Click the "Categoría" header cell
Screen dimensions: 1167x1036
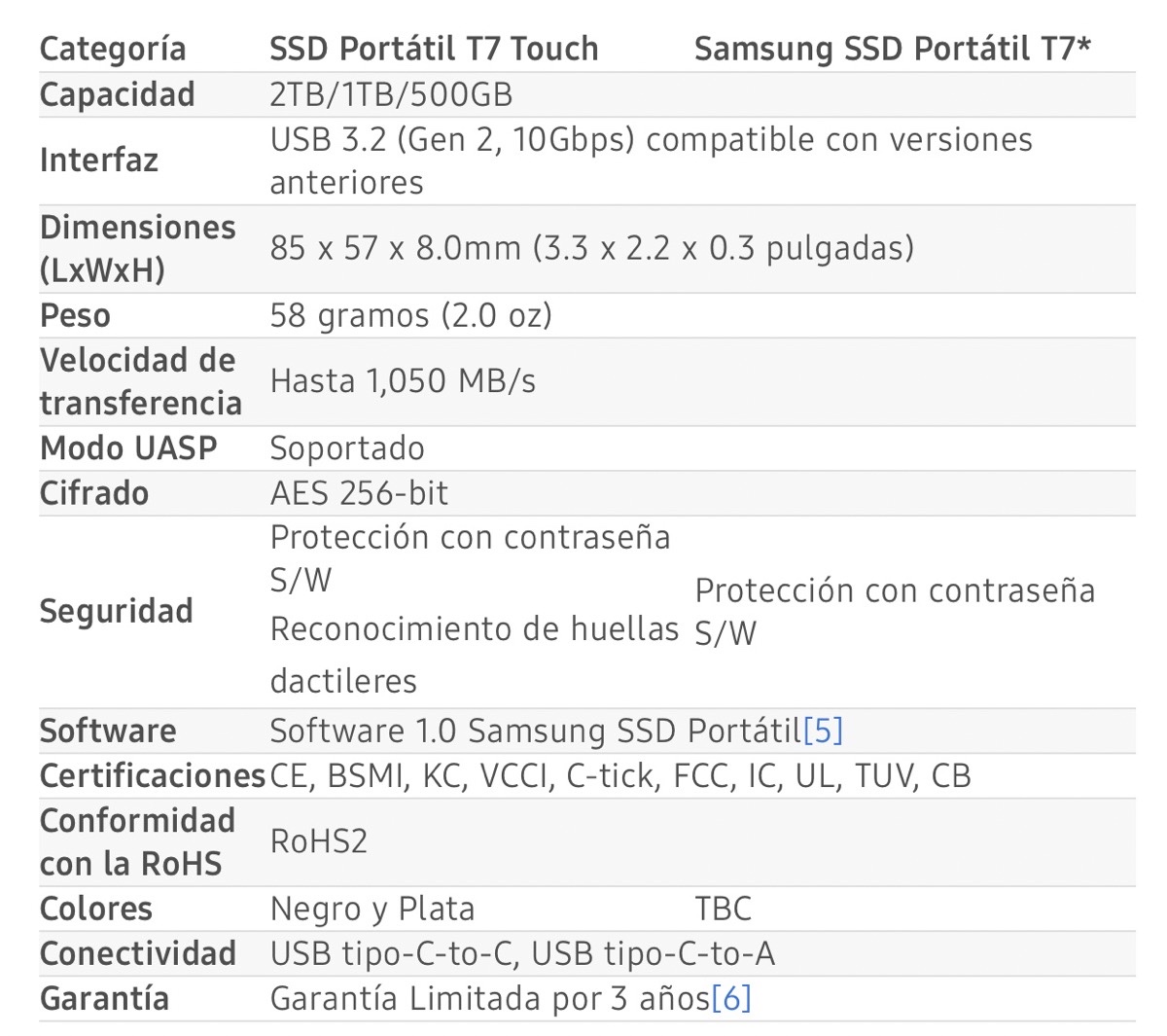point(113,49)
